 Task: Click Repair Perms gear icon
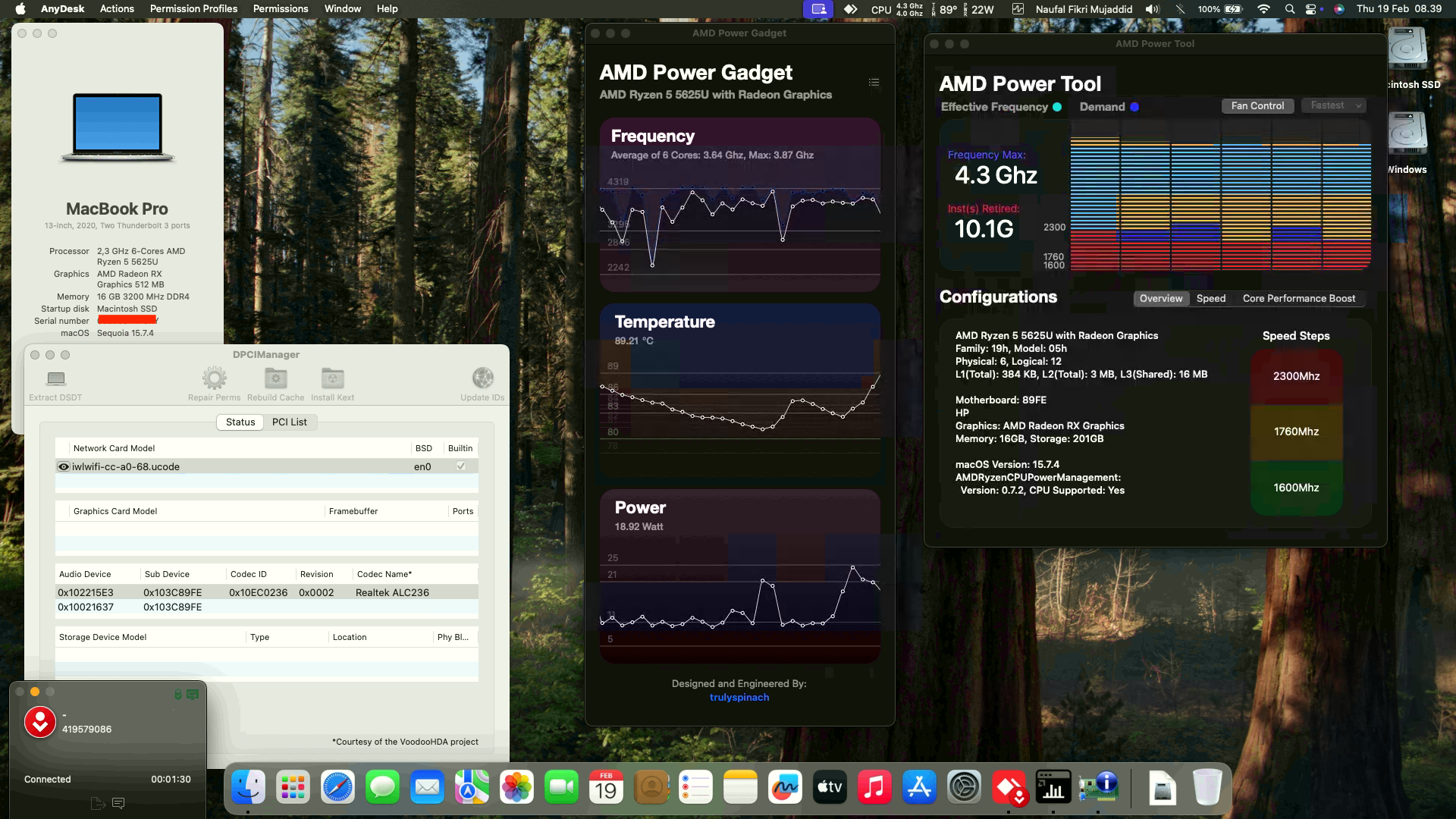[215, 378]
